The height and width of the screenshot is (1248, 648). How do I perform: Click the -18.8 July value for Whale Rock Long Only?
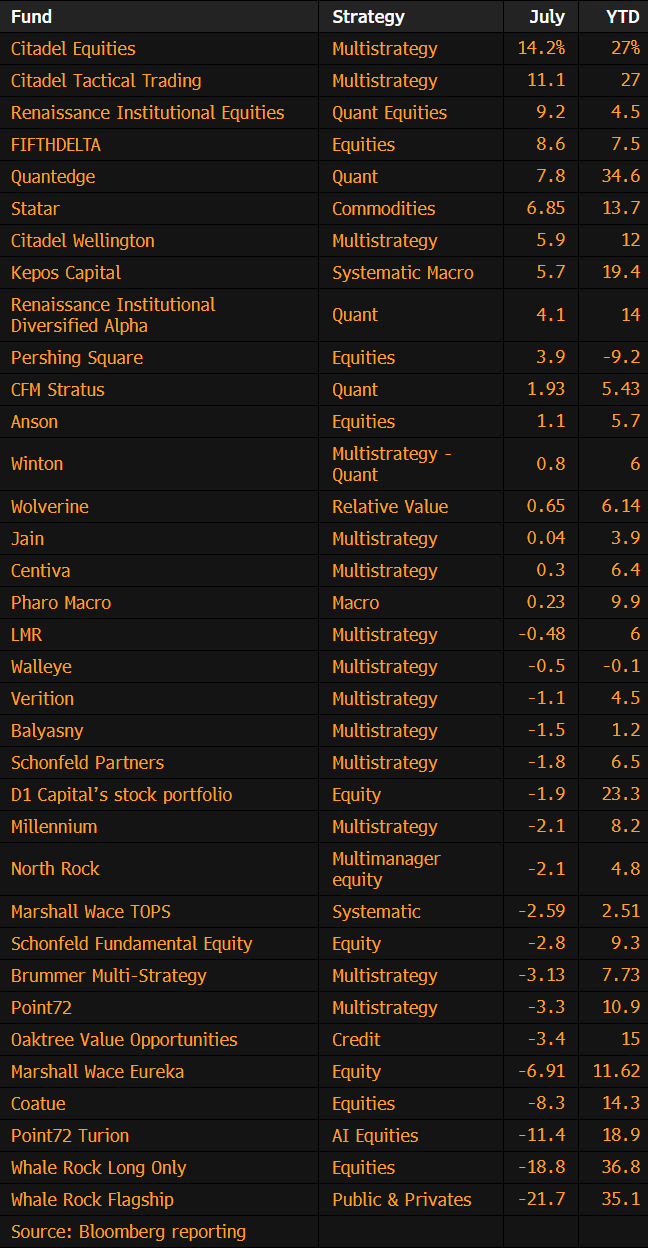point(541,1168)
